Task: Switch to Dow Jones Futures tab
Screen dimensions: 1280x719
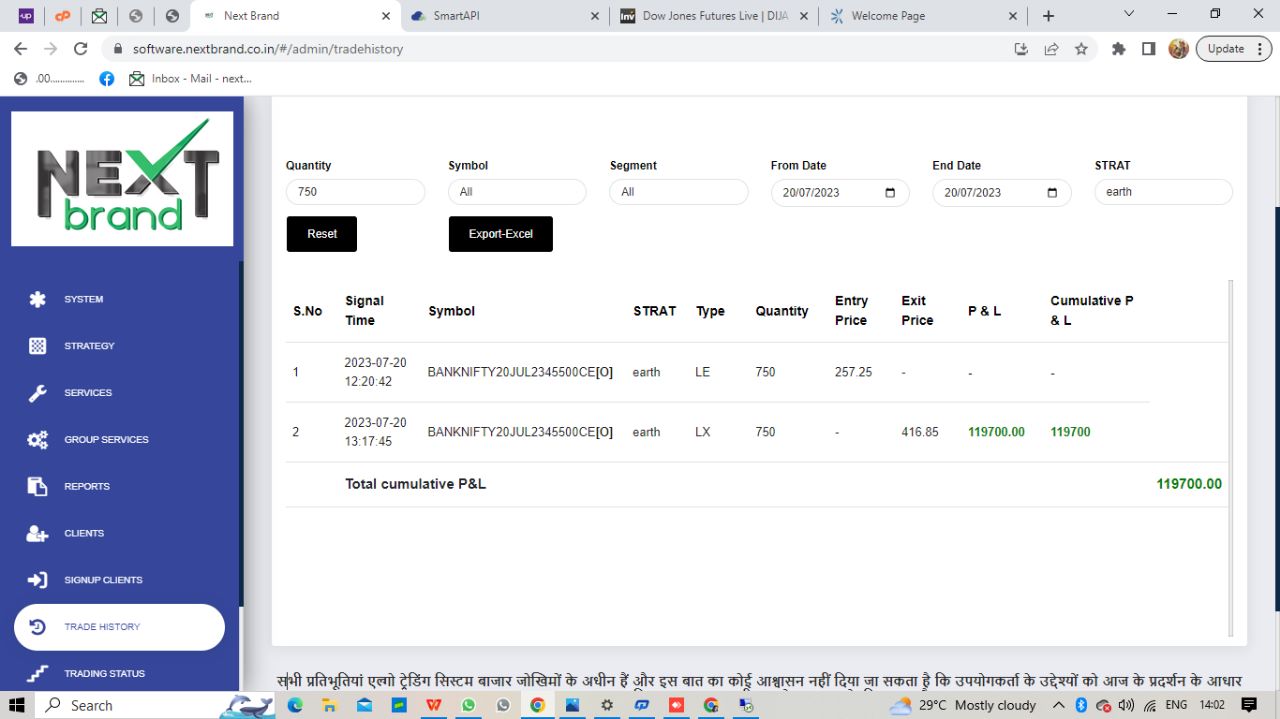Action: click(713, 16)
